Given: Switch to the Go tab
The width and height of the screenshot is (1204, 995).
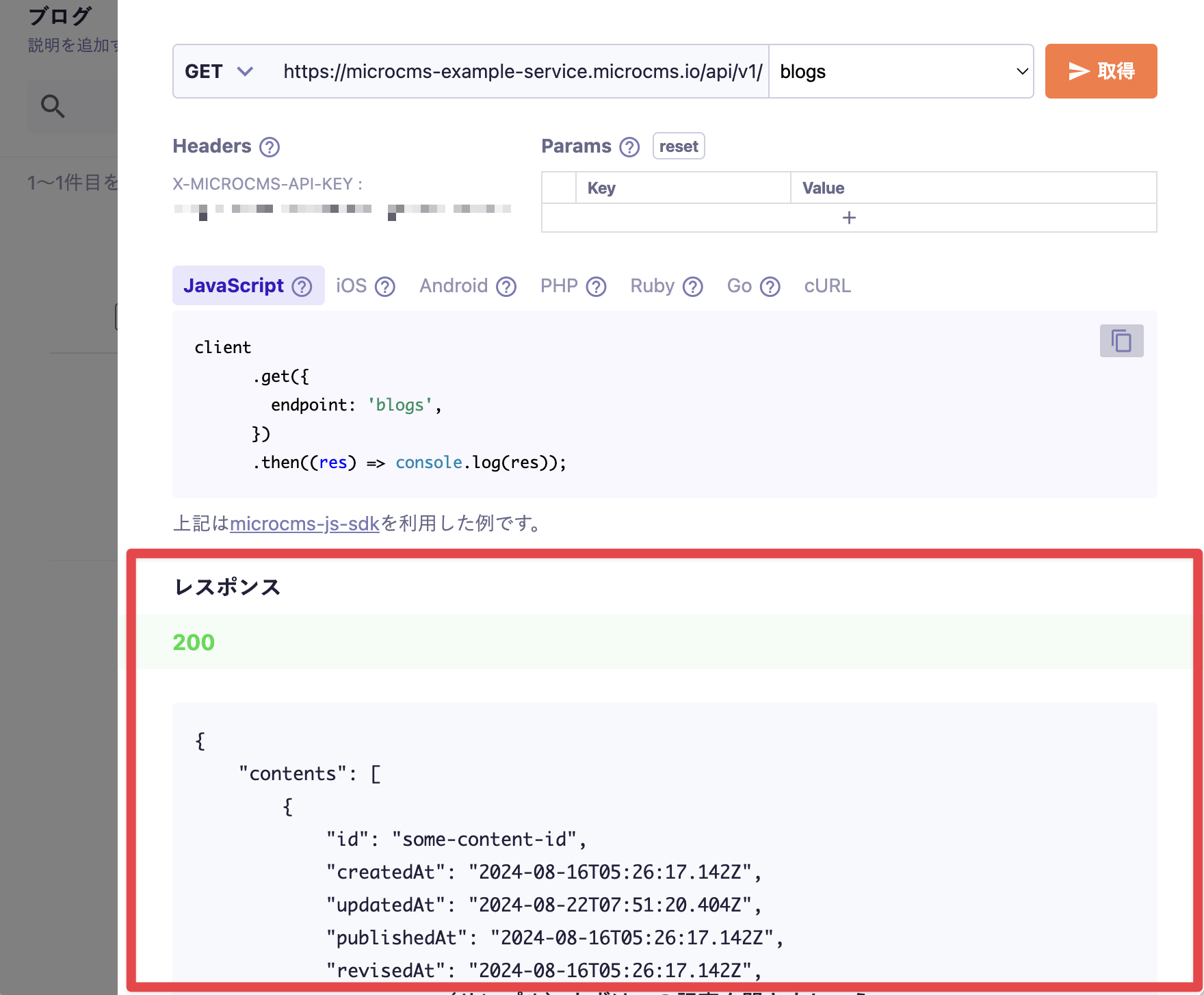Looking at the screenshot, I should pyautogui.click(x=740, y=285).
